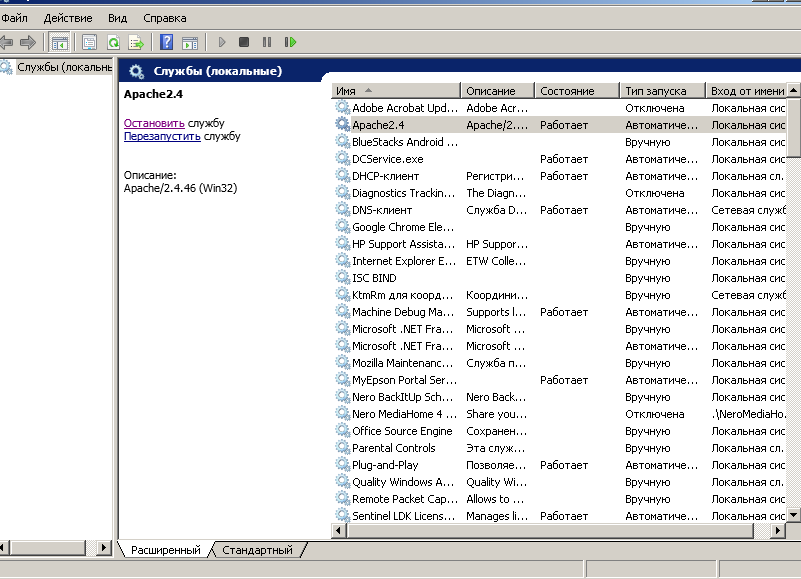Open Help with the question mark icon
Screen dimensions: 801x579
click(167, 42)
